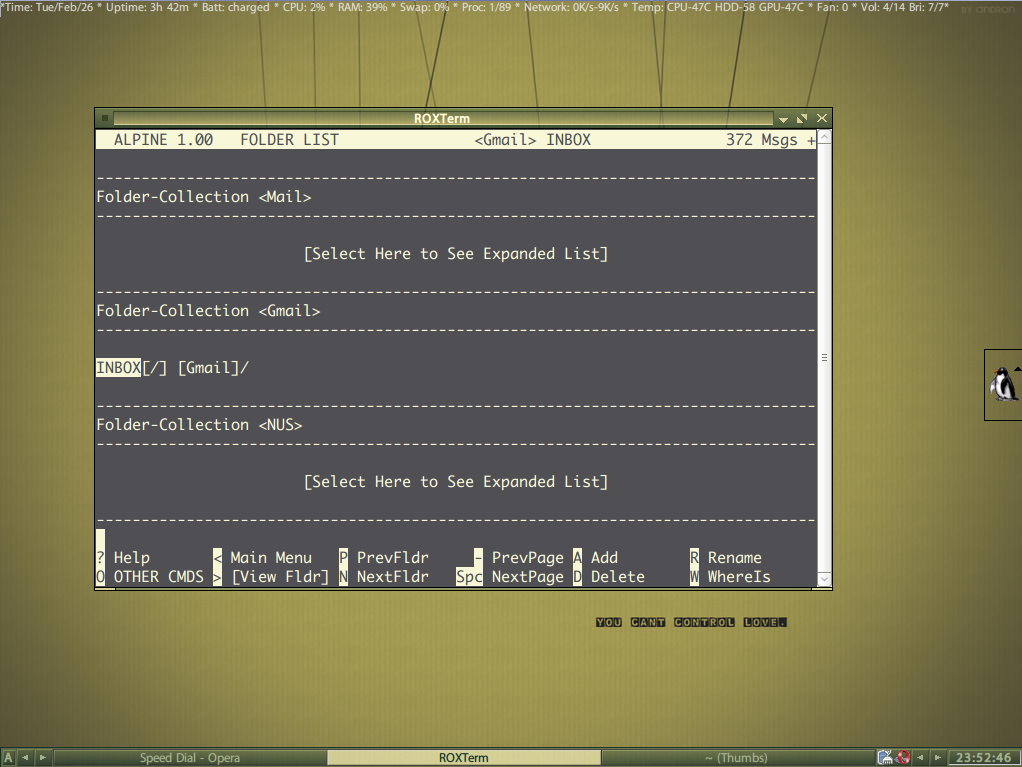The width and height of the screenshot is (1022, 767).
Task: Click the Spc key label
Action: pyautogui.click(x=469, y=577)
